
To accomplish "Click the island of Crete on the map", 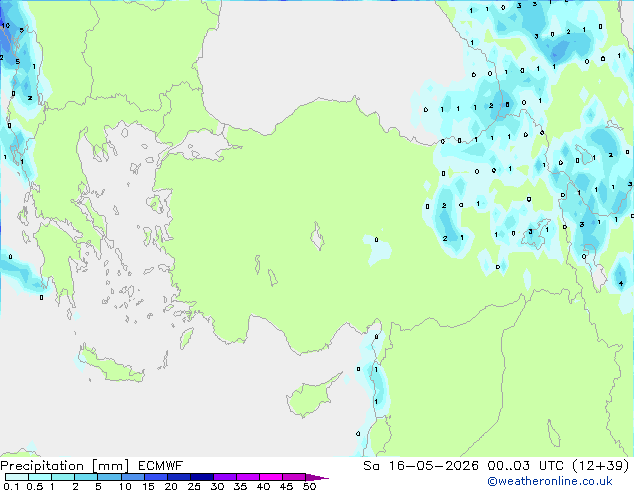I will click(x=111, y=365).
